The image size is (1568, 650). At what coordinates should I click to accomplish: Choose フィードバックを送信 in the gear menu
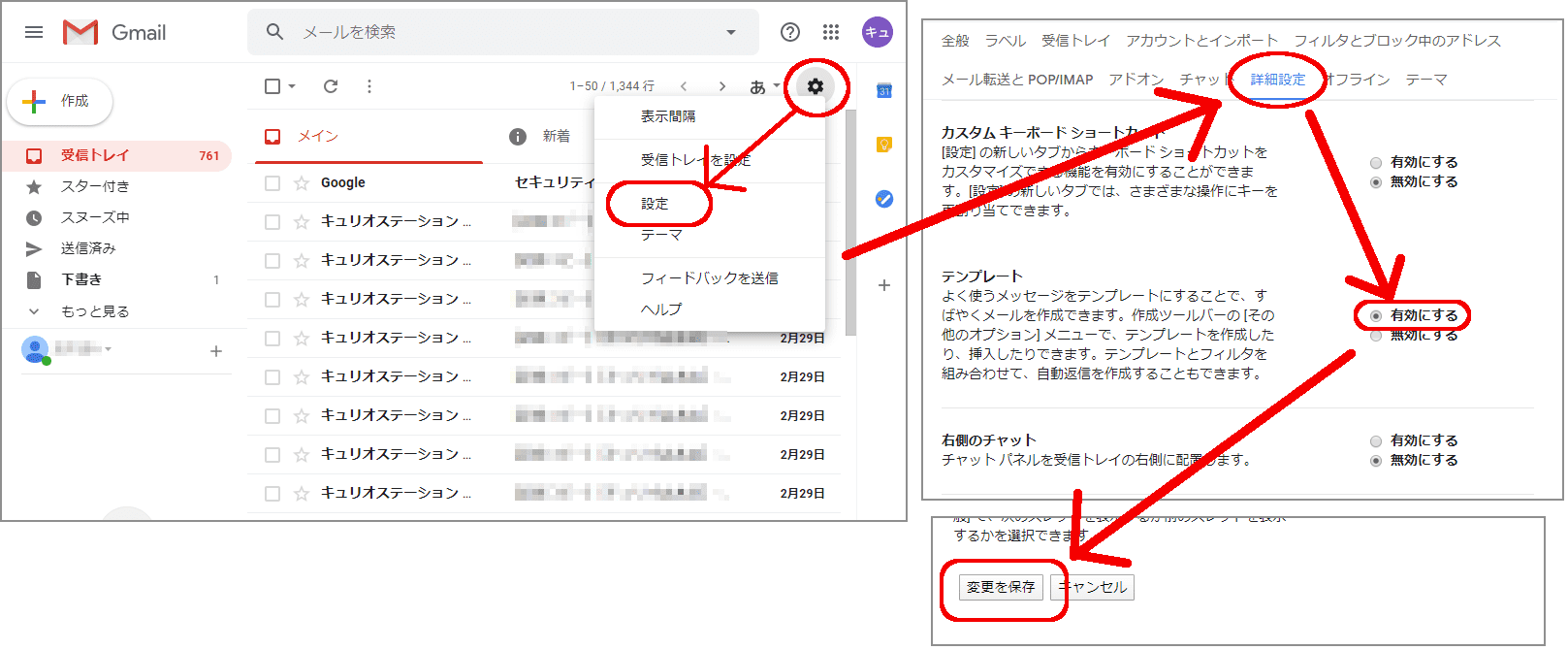tap(710, 278)
